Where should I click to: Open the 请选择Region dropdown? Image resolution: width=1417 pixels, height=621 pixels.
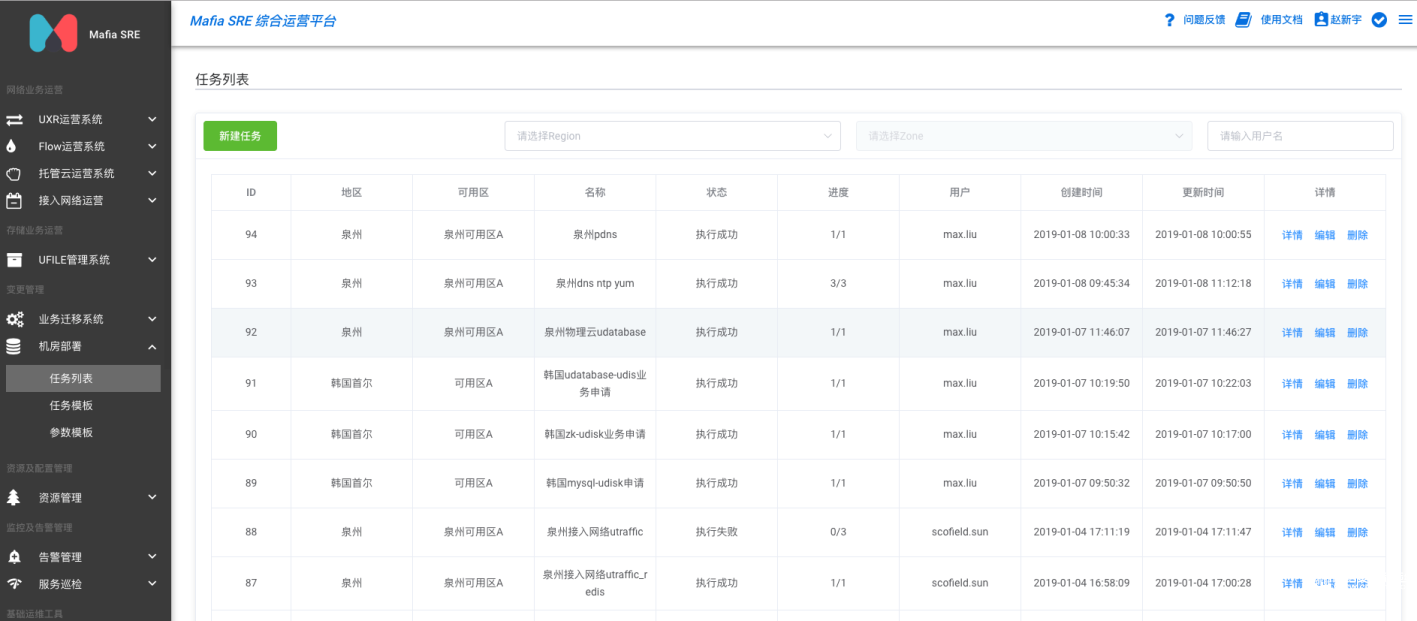pyautogui.click(x=672, y=136)
